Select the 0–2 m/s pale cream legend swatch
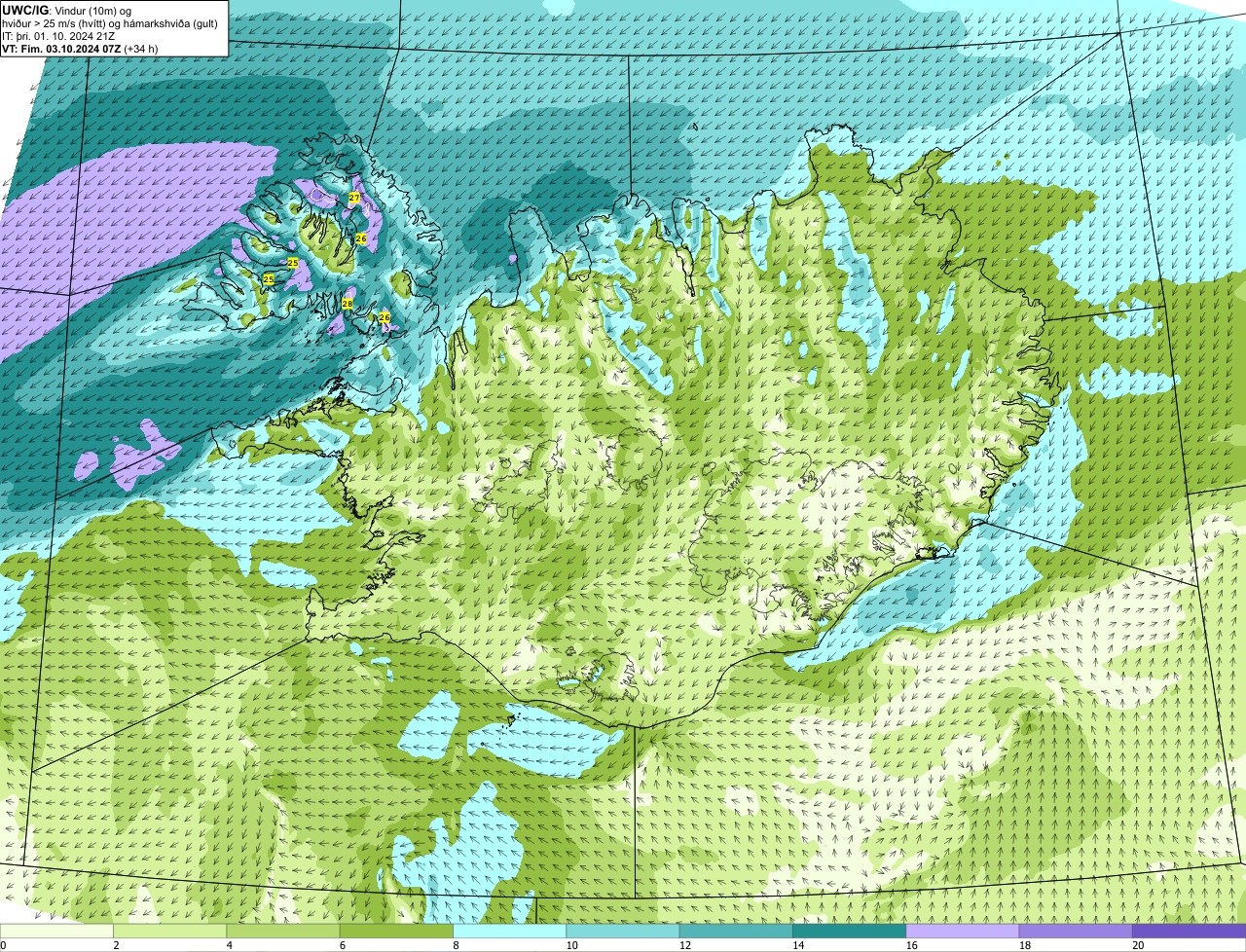Viewport: 1246px width, 952px height. click(56, 931)
